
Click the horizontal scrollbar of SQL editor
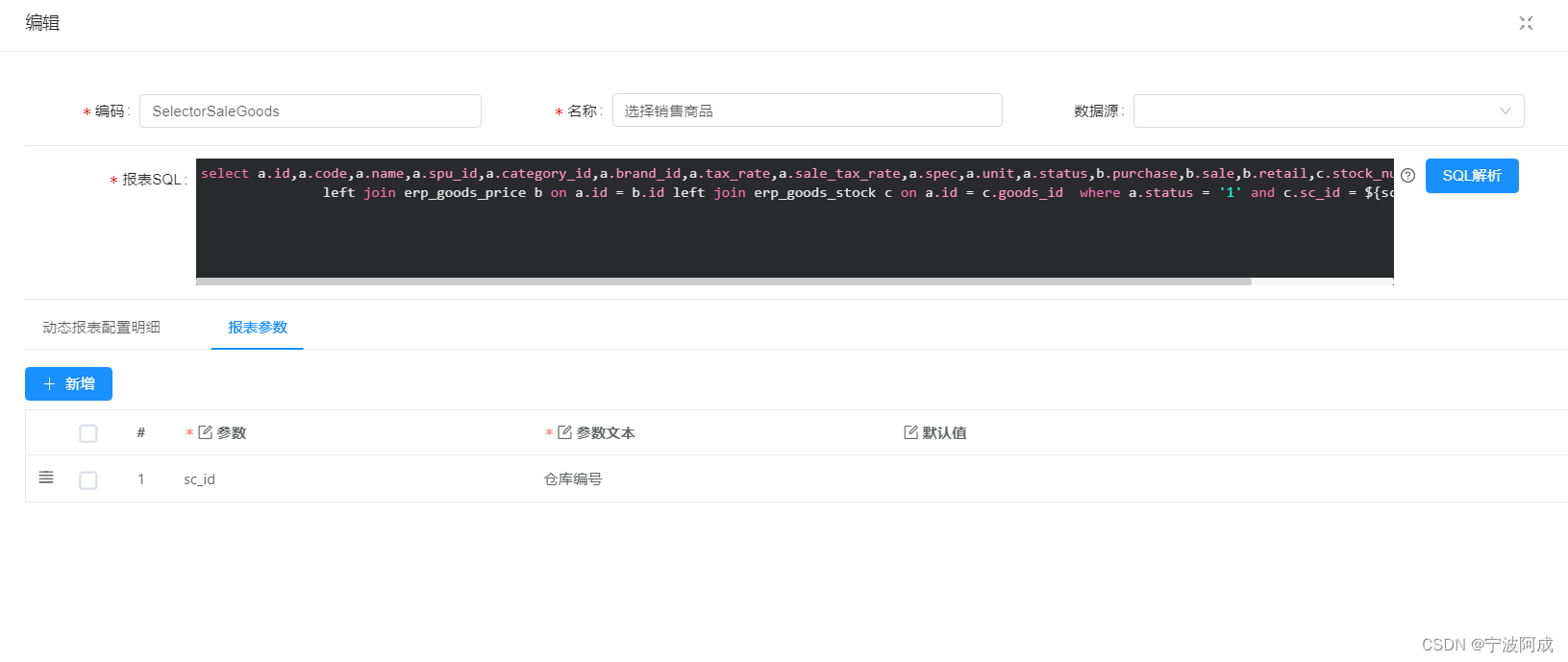pyautogui.click(x=724, y=282)
